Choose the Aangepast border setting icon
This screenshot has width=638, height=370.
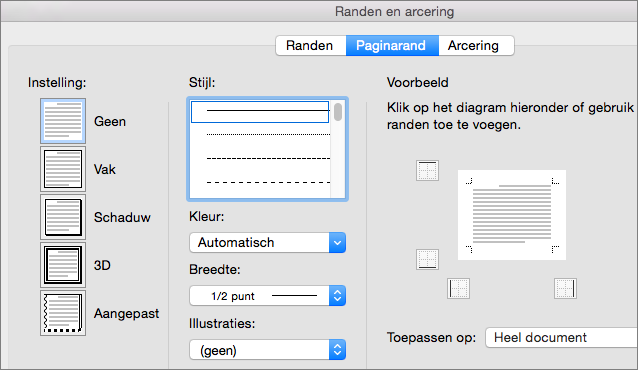click(x=63, y=313)
